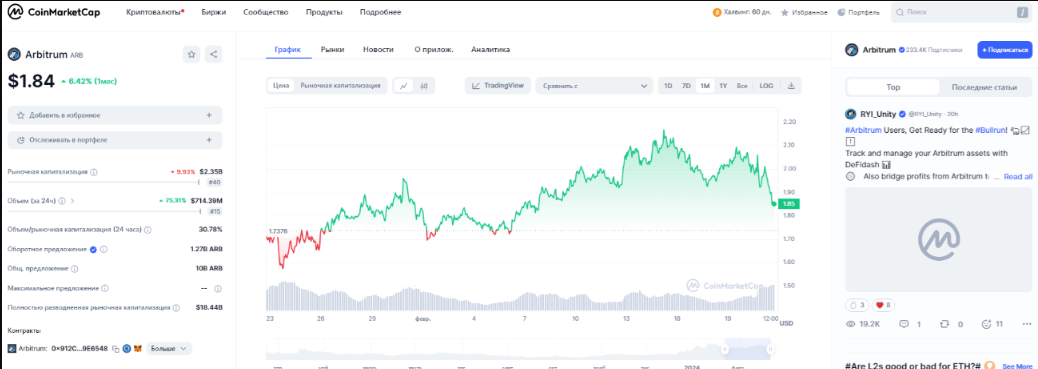Click the MetaMask fox icon
This screenshot has height=369, width=1038.
click(x=137, y=348)
